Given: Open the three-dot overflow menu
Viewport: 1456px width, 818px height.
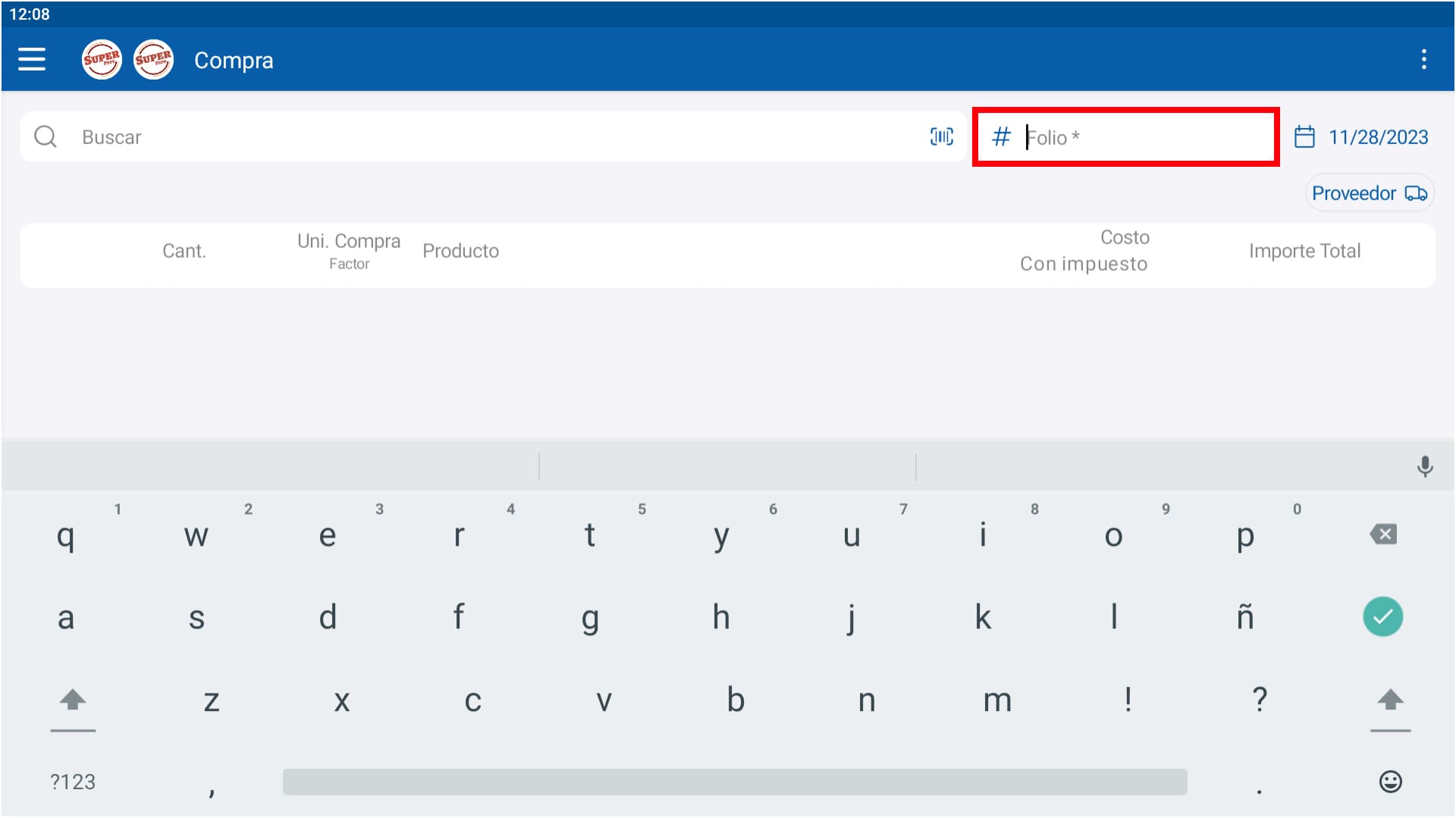Looking at the screenshot, I should [x=1423, y=59].
